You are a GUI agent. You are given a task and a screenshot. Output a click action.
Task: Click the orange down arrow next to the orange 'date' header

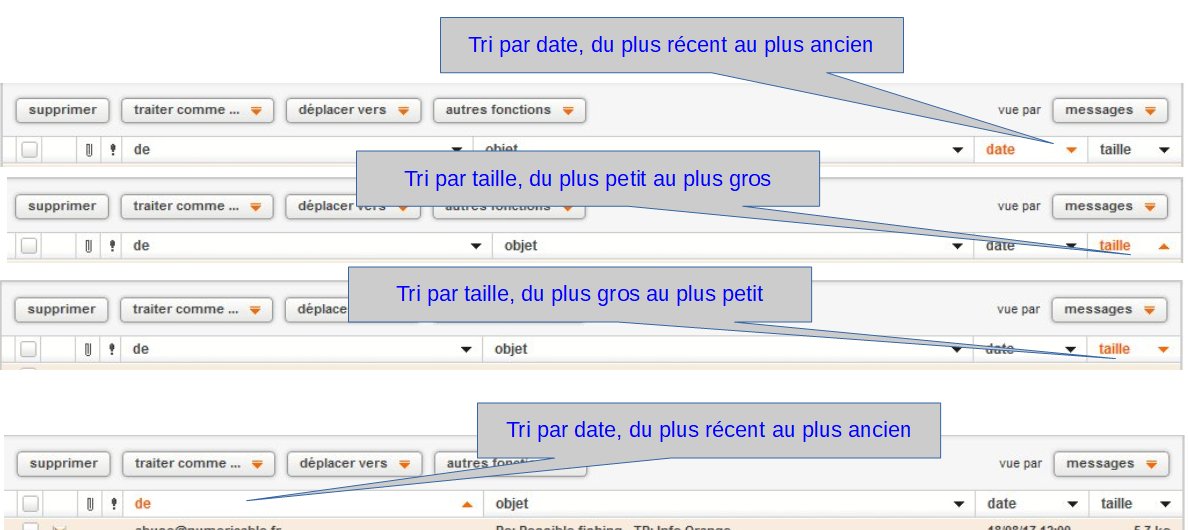(x=1071, y=150)
